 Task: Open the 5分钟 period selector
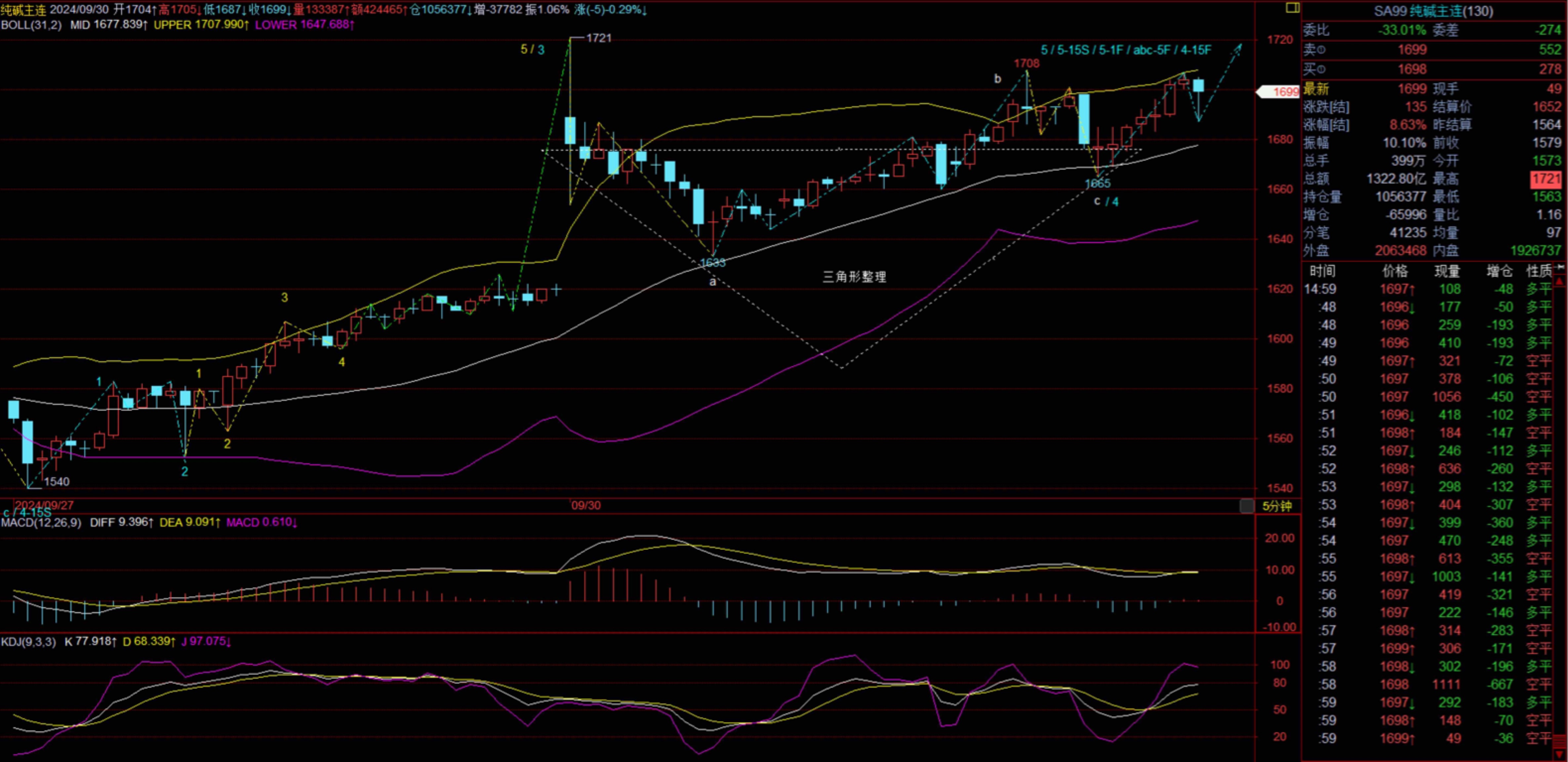click(x=1277, y=506)
